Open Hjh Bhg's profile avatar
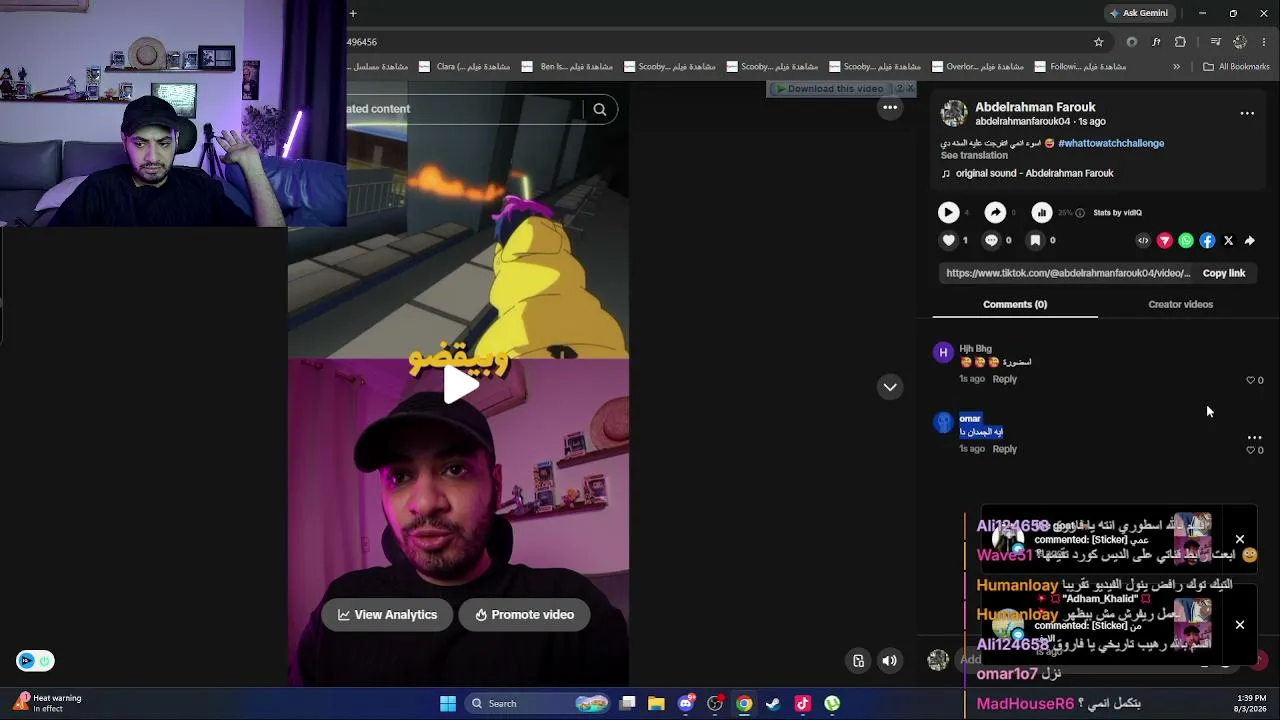This screenshot has height=720, width=1280. pos(943,352)
